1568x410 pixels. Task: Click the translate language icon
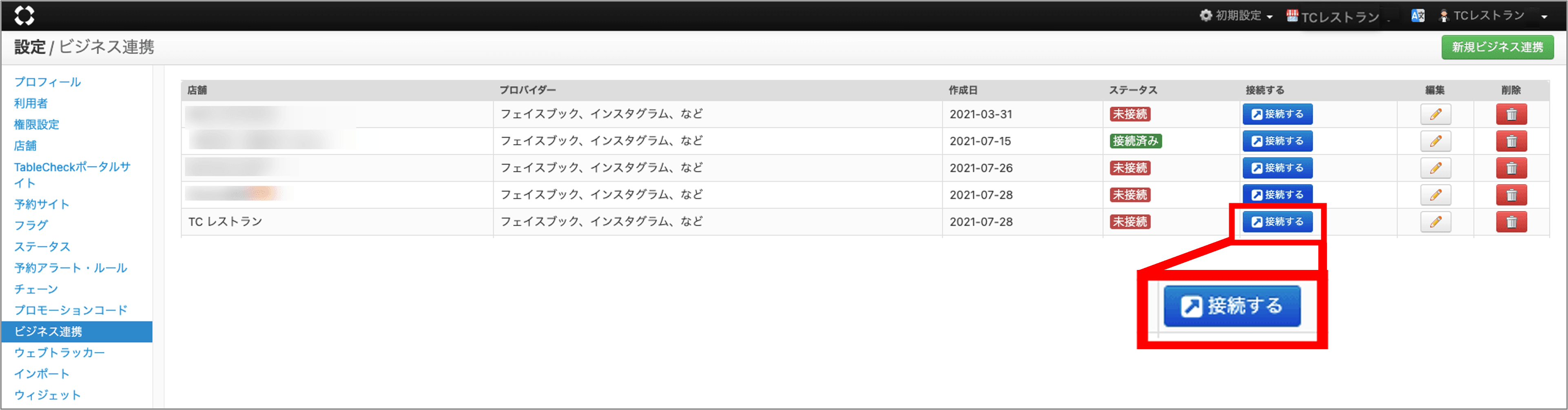pyautogui.click(x=1417, y=16)
